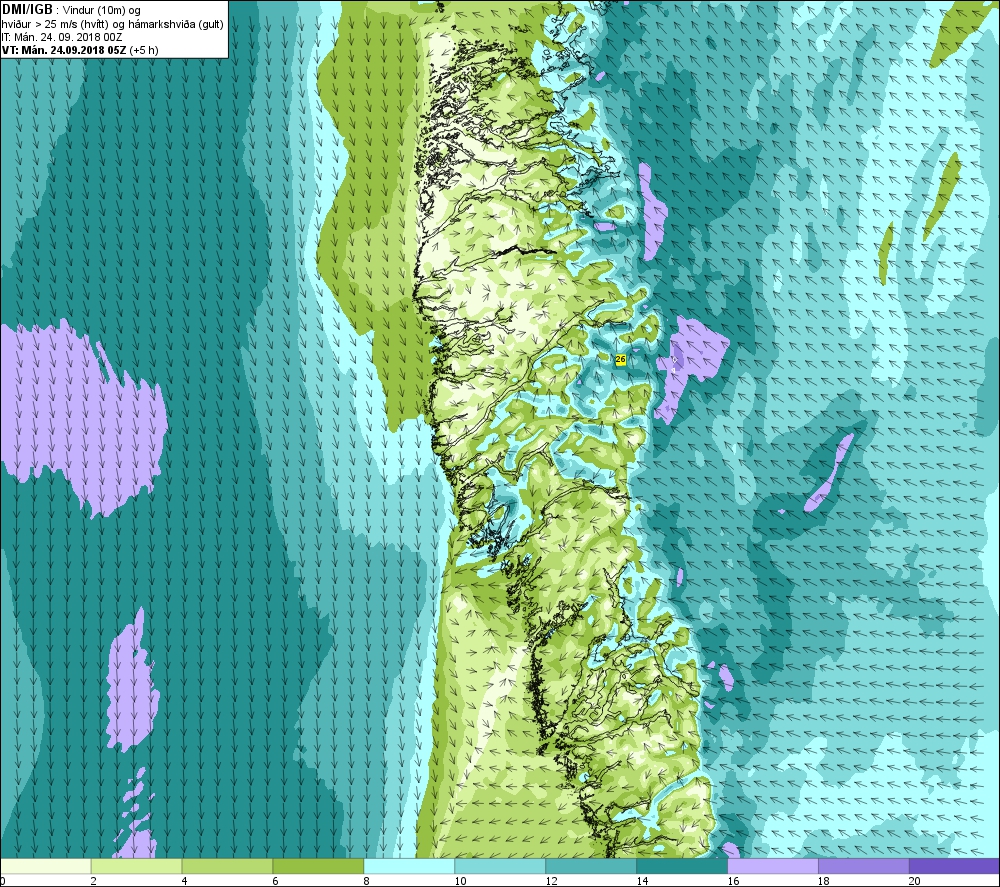Click the scale value 16
Image resolution: width=1000 pixels, height=887 pixels.
[733, 881]
